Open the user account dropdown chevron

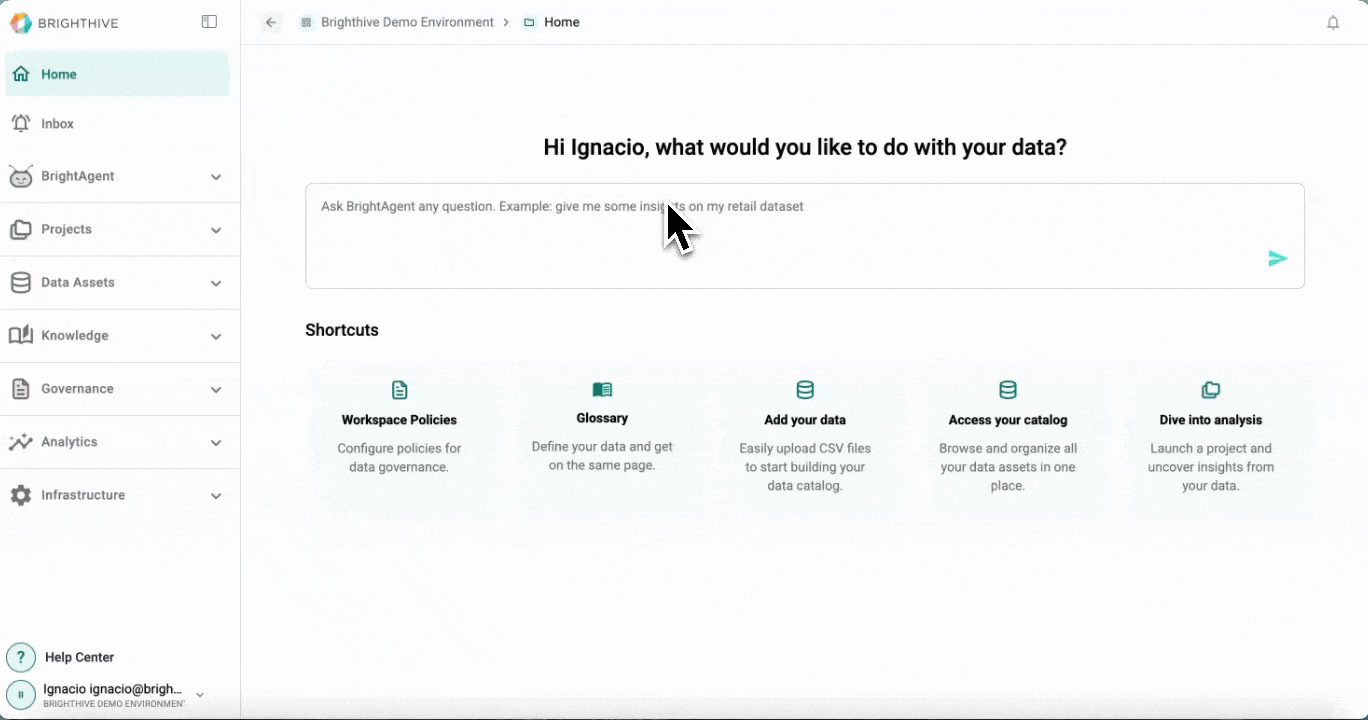point(200,694)
